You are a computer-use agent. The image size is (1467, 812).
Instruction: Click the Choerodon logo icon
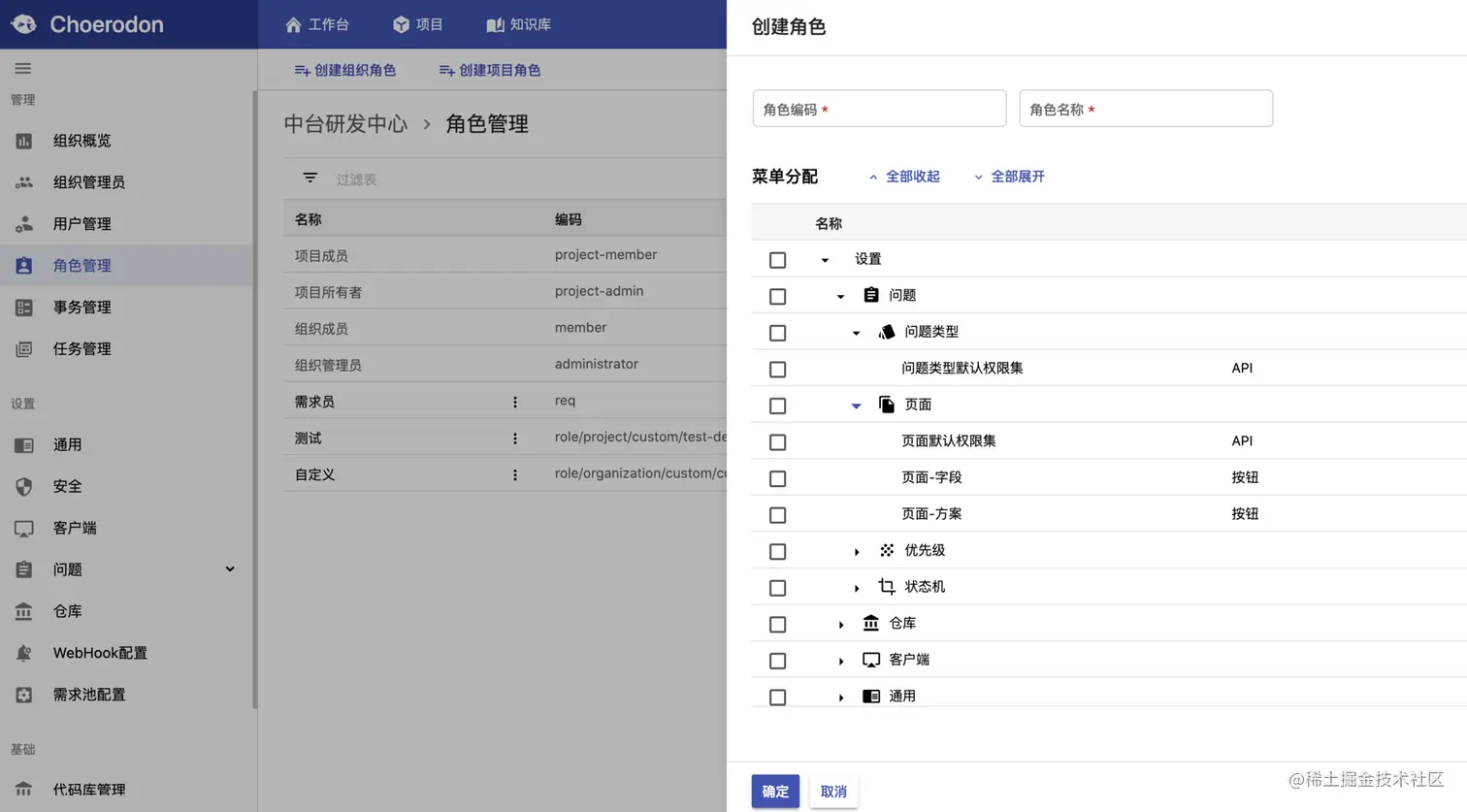pyautogui.click(x=23, y=24)
